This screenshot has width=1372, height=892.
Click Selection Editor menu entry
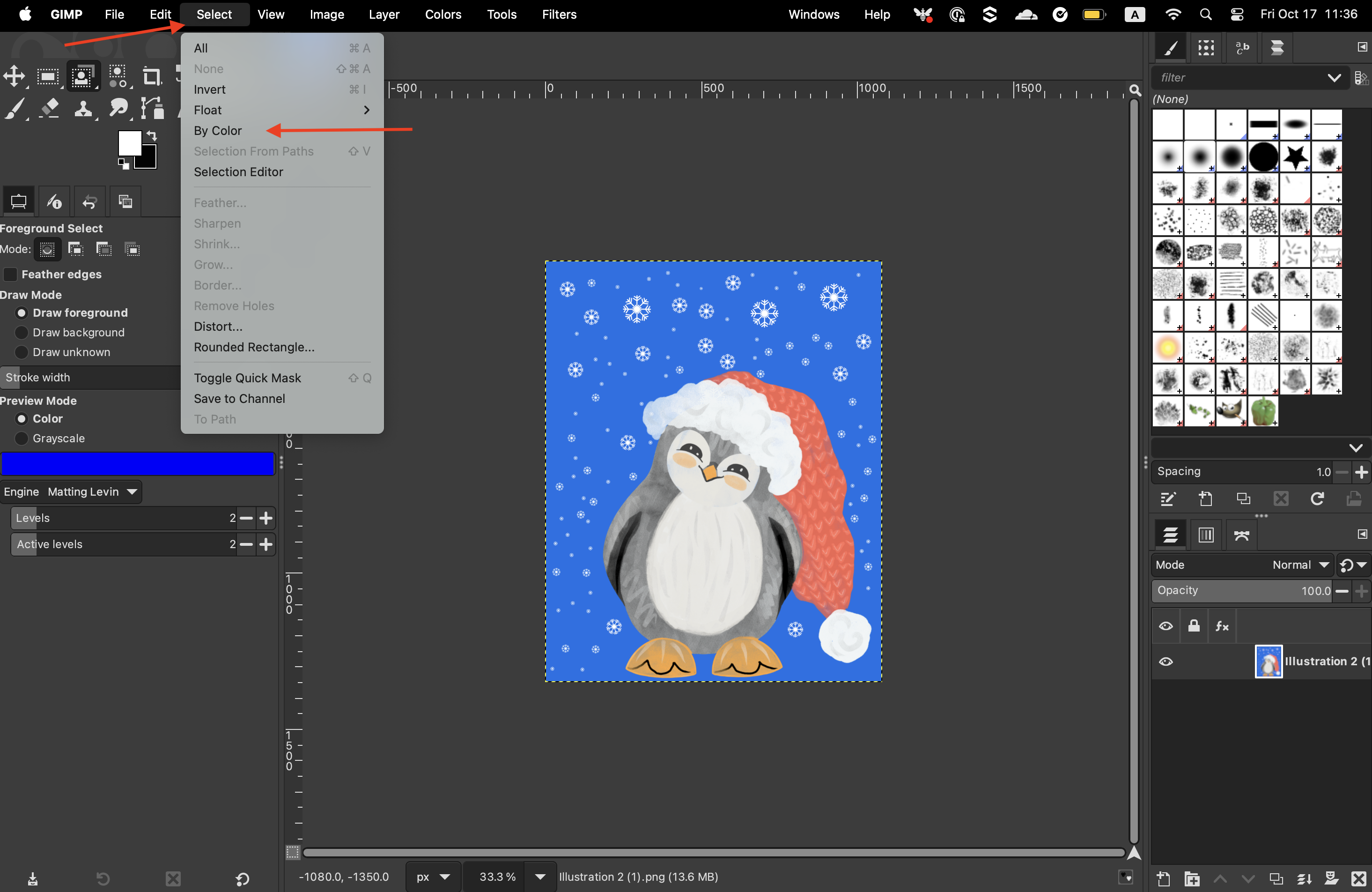(238, 172)
